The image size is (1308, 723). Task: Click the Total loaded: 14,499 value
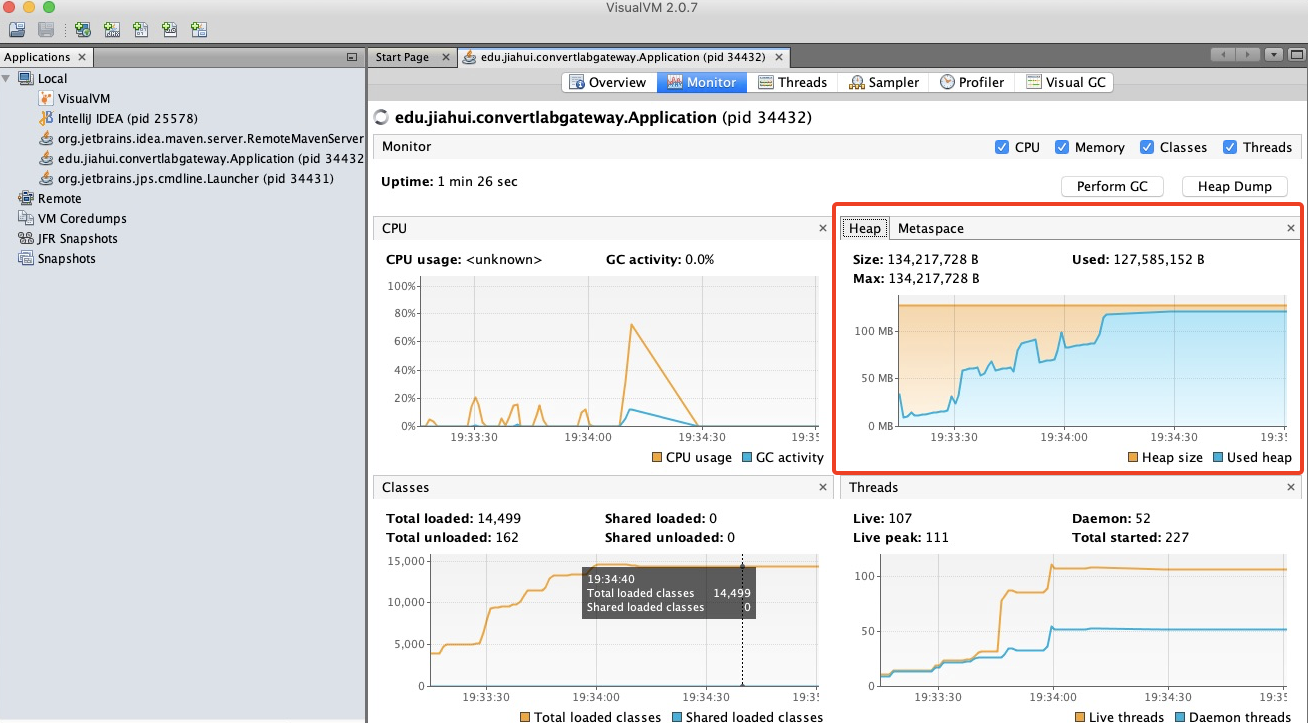(x=453, y=518)
